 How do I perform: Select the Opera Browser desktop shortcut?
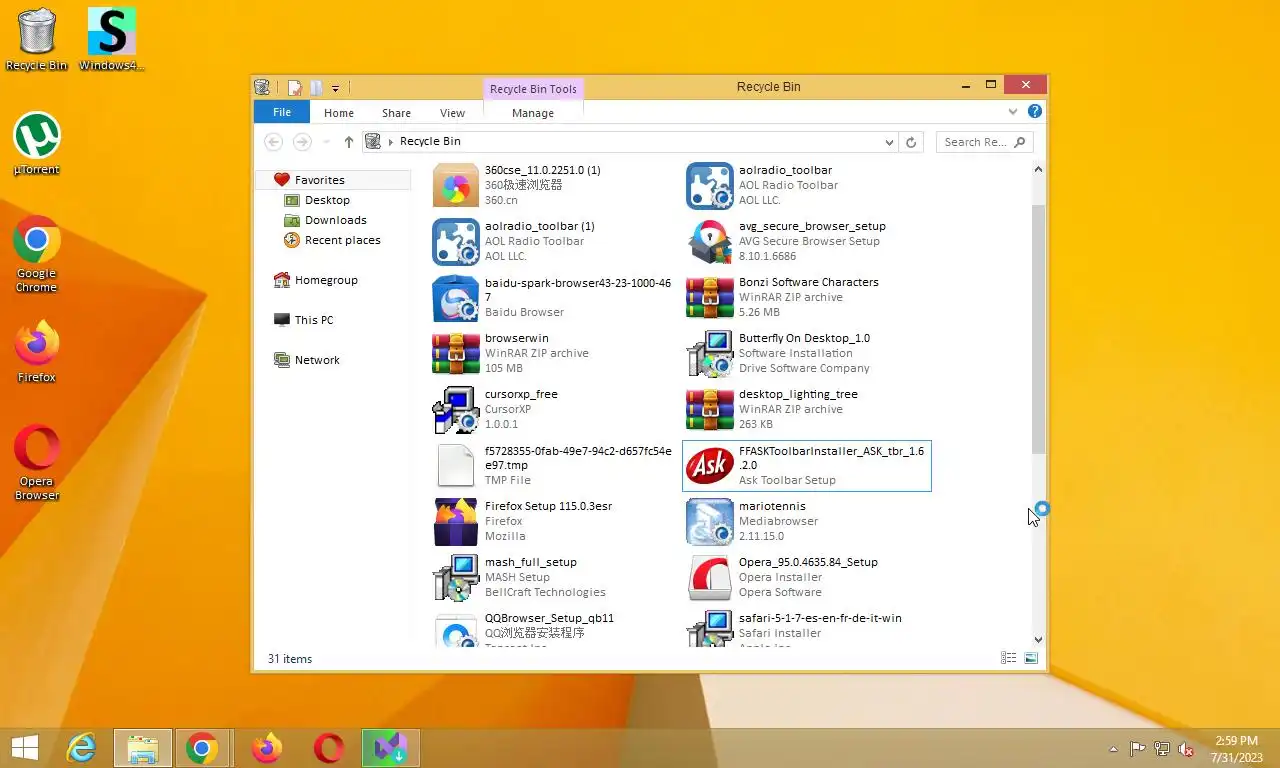[x=37, y=463]
